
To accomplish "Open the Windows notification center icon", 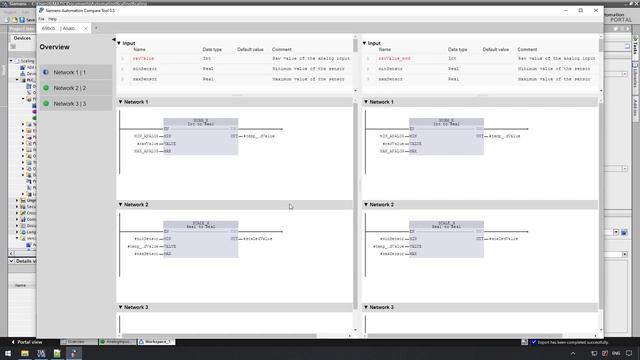I will click(629, 353).
